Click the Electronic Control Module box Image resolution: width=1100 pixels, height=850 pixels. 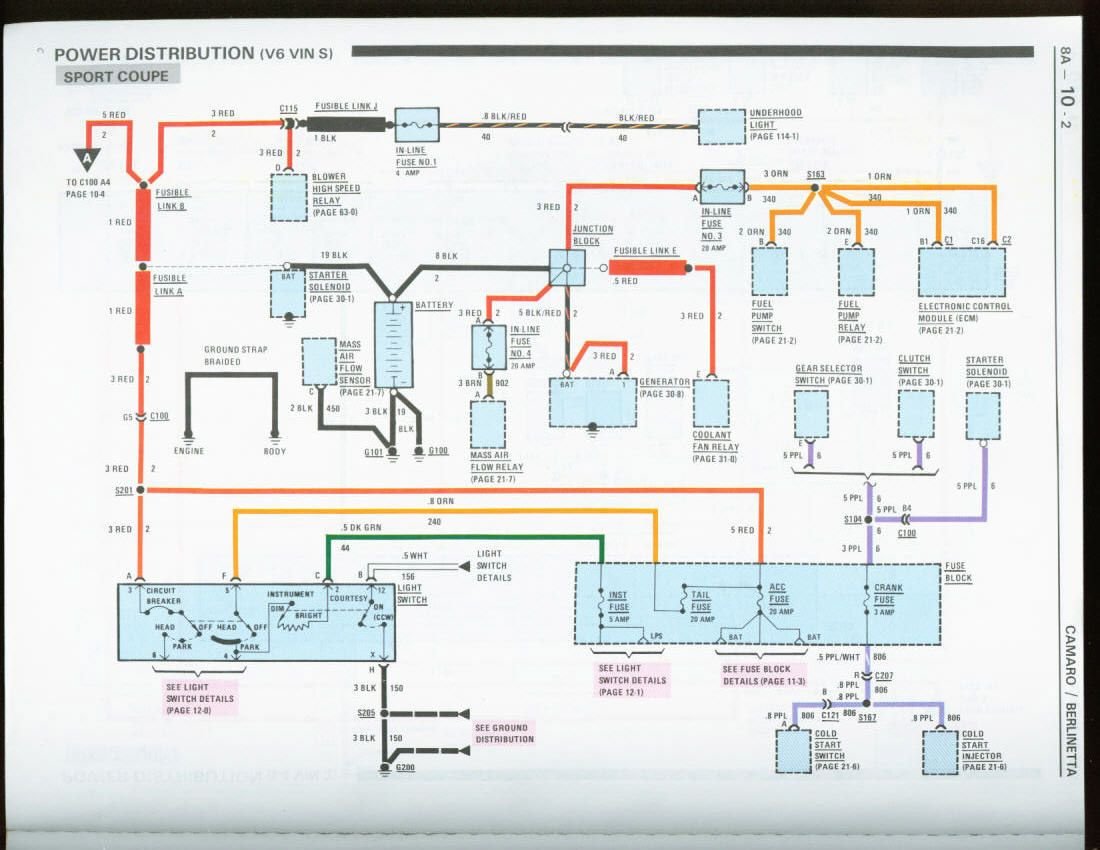point(962,272)
